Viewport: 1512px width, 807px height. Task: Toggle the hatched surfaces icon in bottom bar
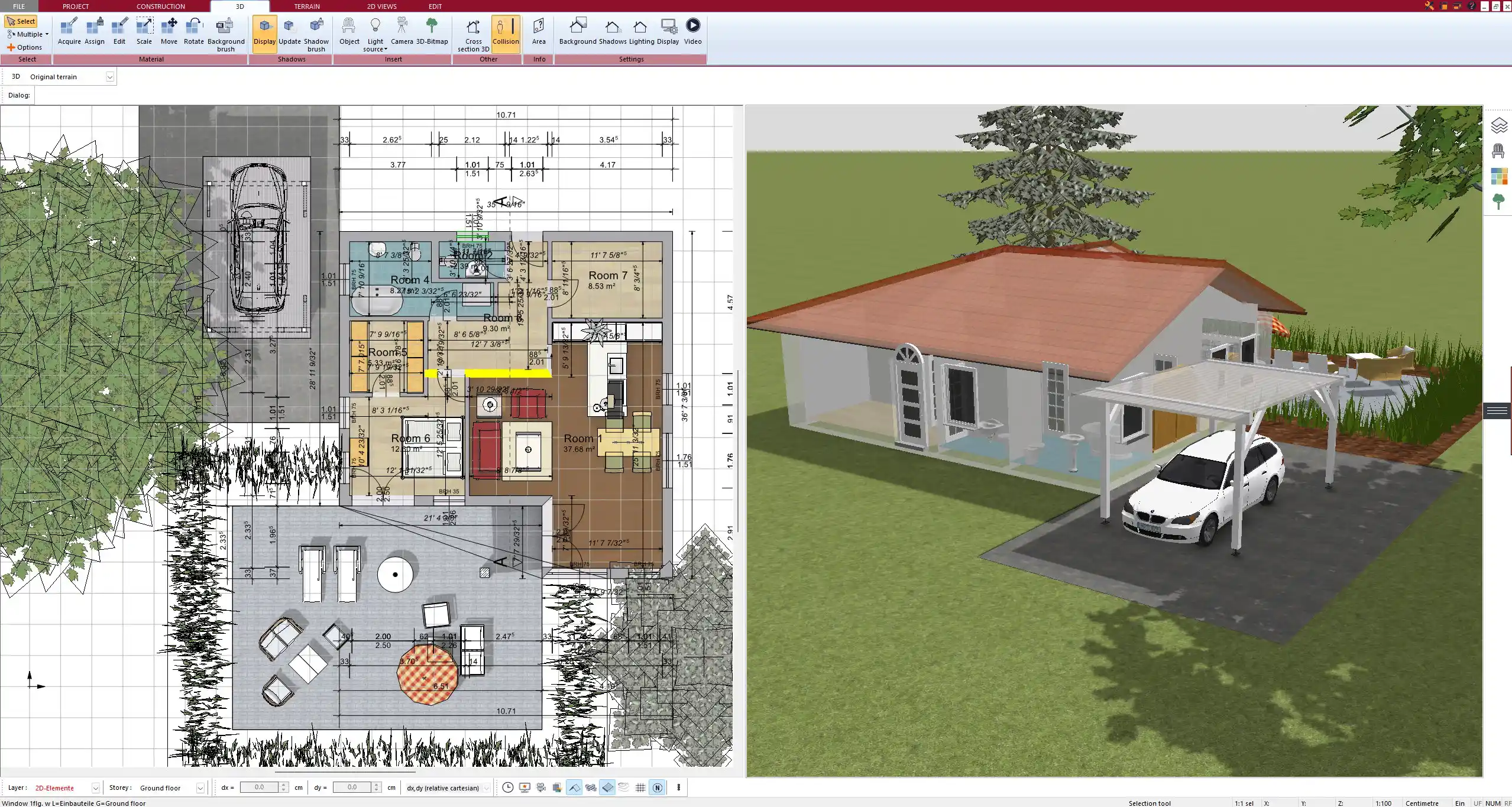591,787
